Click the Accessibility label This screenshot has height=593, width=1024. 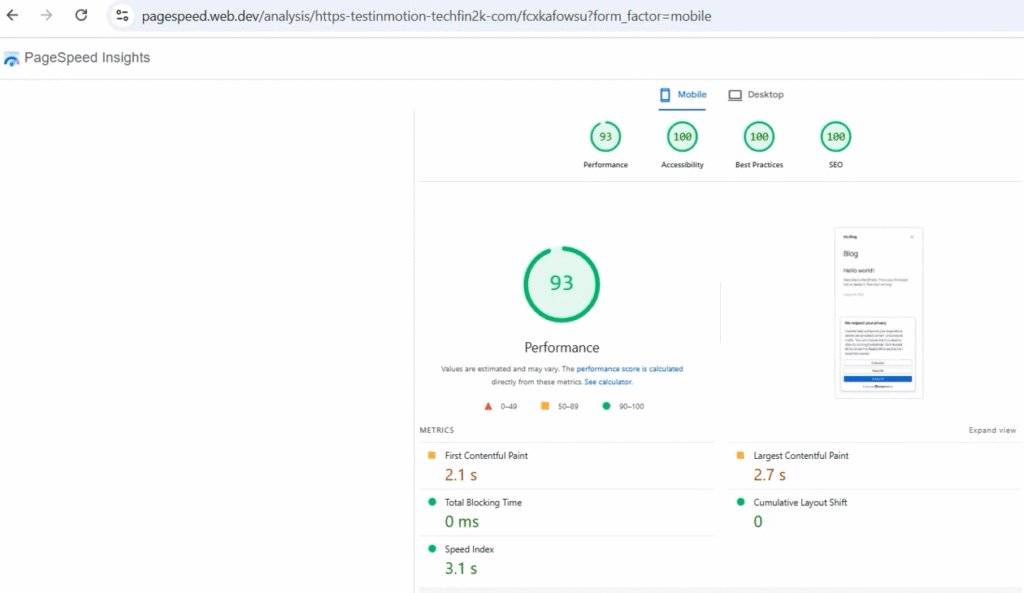(x=682, y=165)
